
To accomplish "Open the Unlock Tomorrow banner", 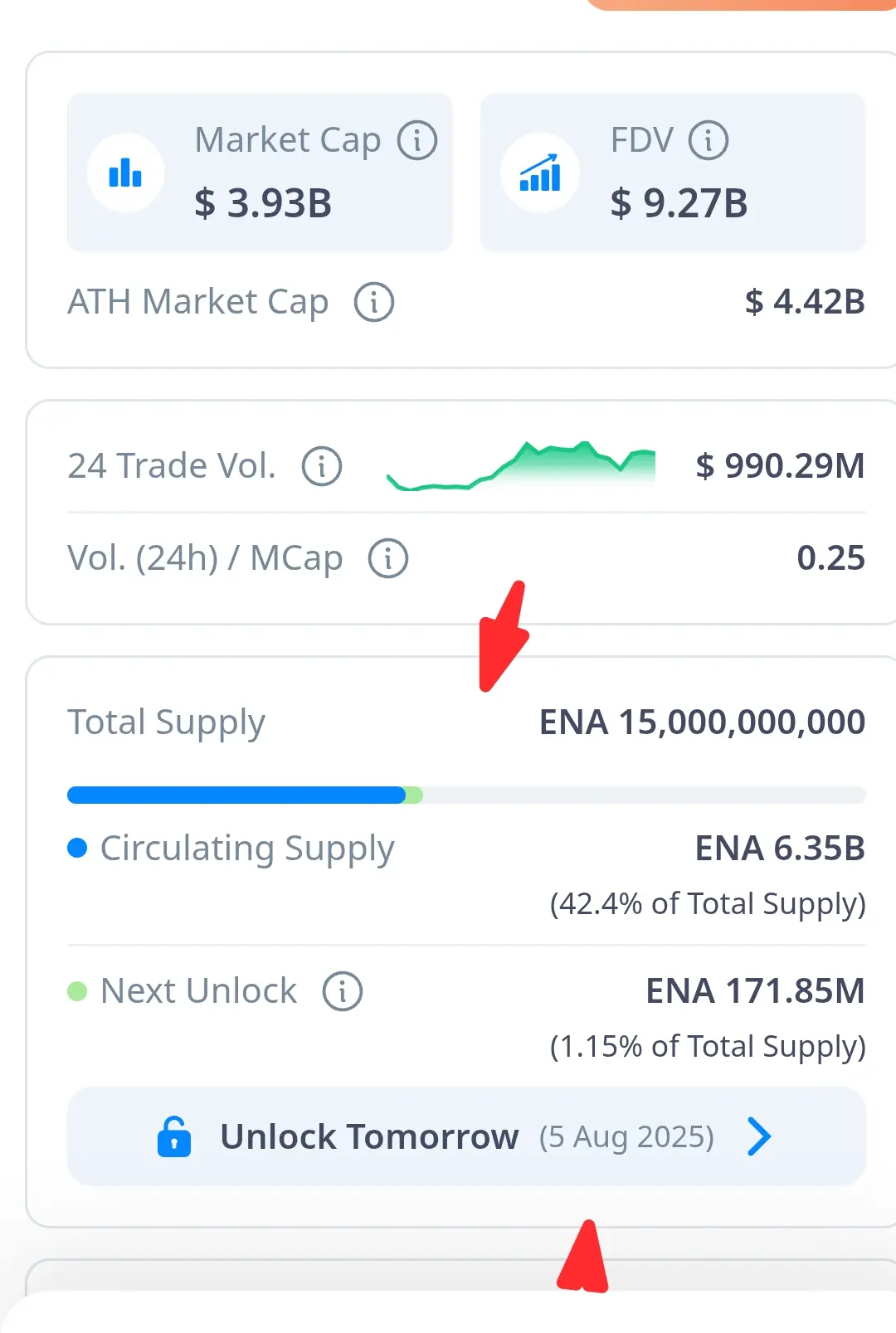I will click(466, 1136).
